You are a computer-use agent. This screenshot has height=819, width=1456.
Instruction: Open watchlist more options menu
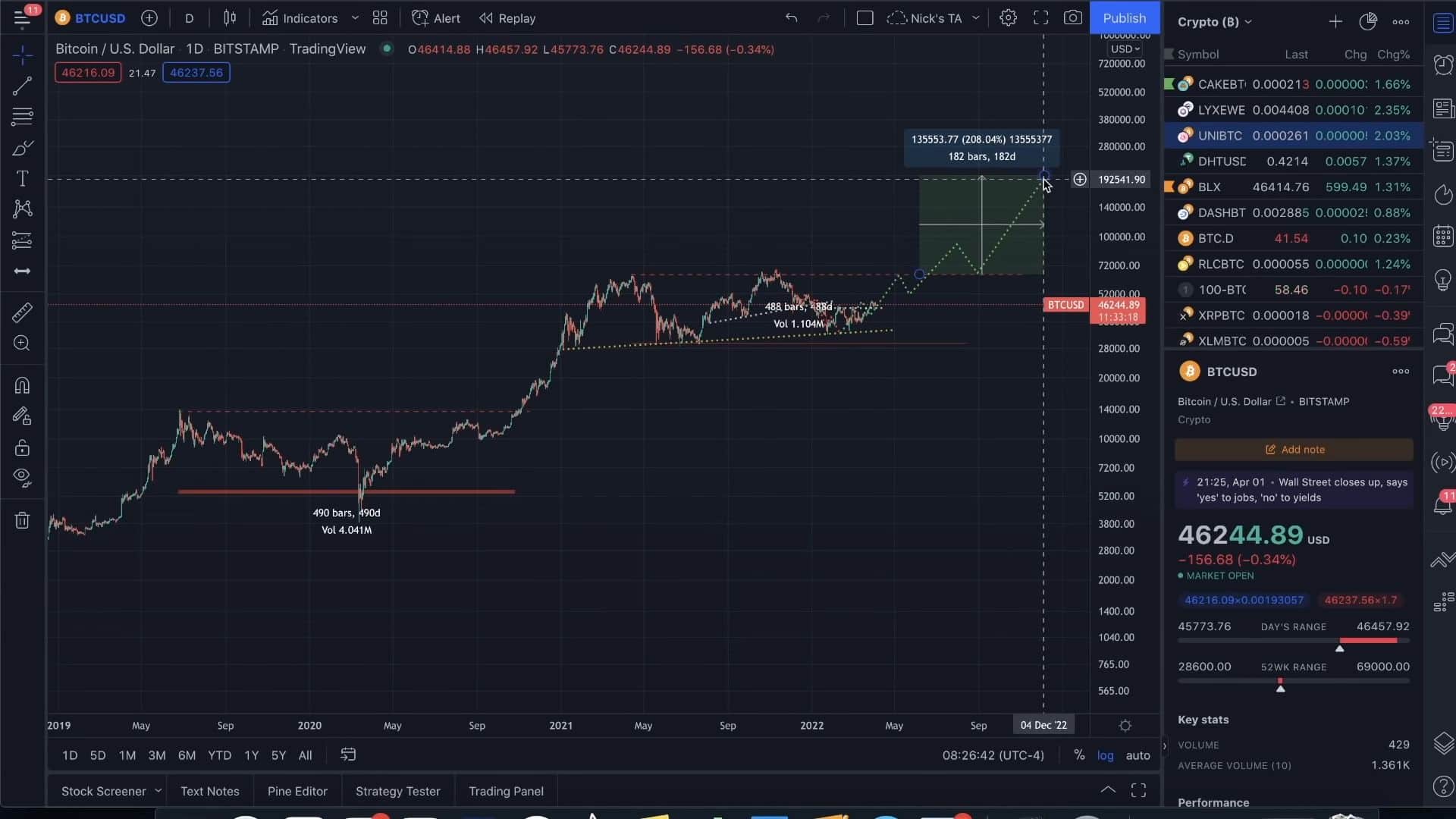click(x=1401, y=22)
